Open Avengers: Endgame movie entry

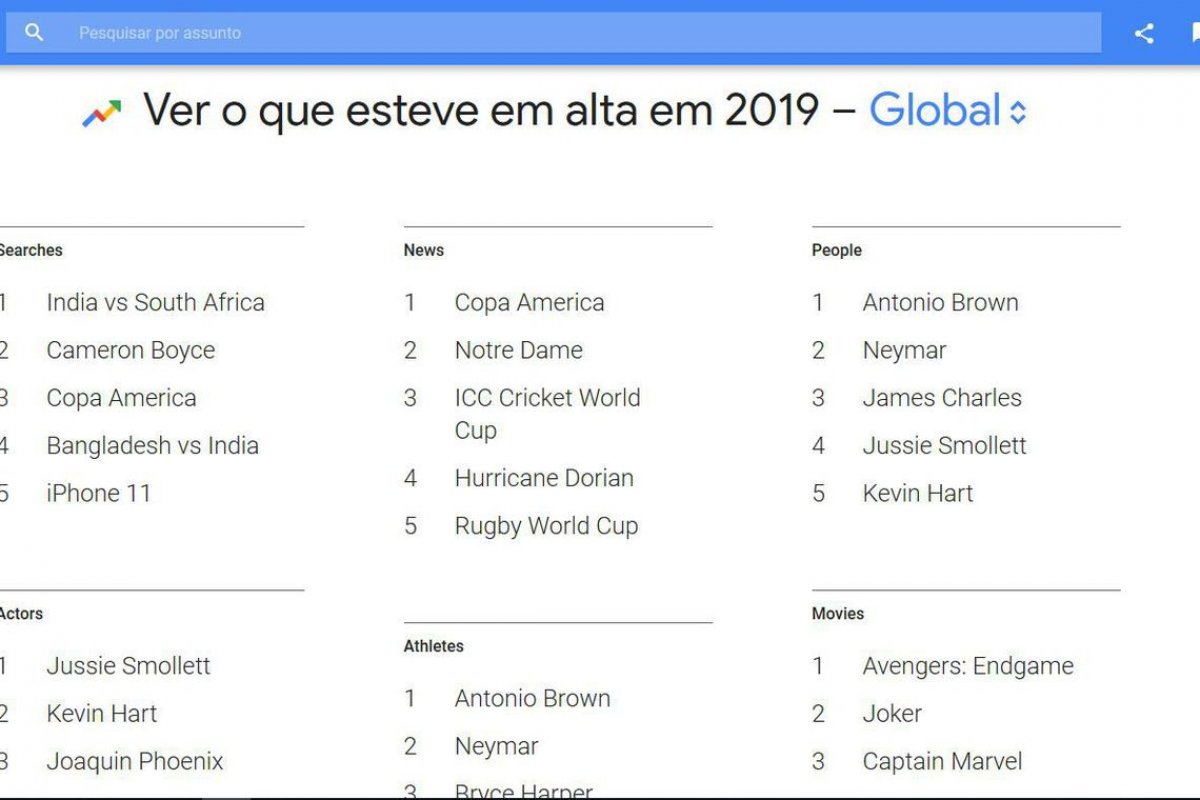click(x=967, y=666)
